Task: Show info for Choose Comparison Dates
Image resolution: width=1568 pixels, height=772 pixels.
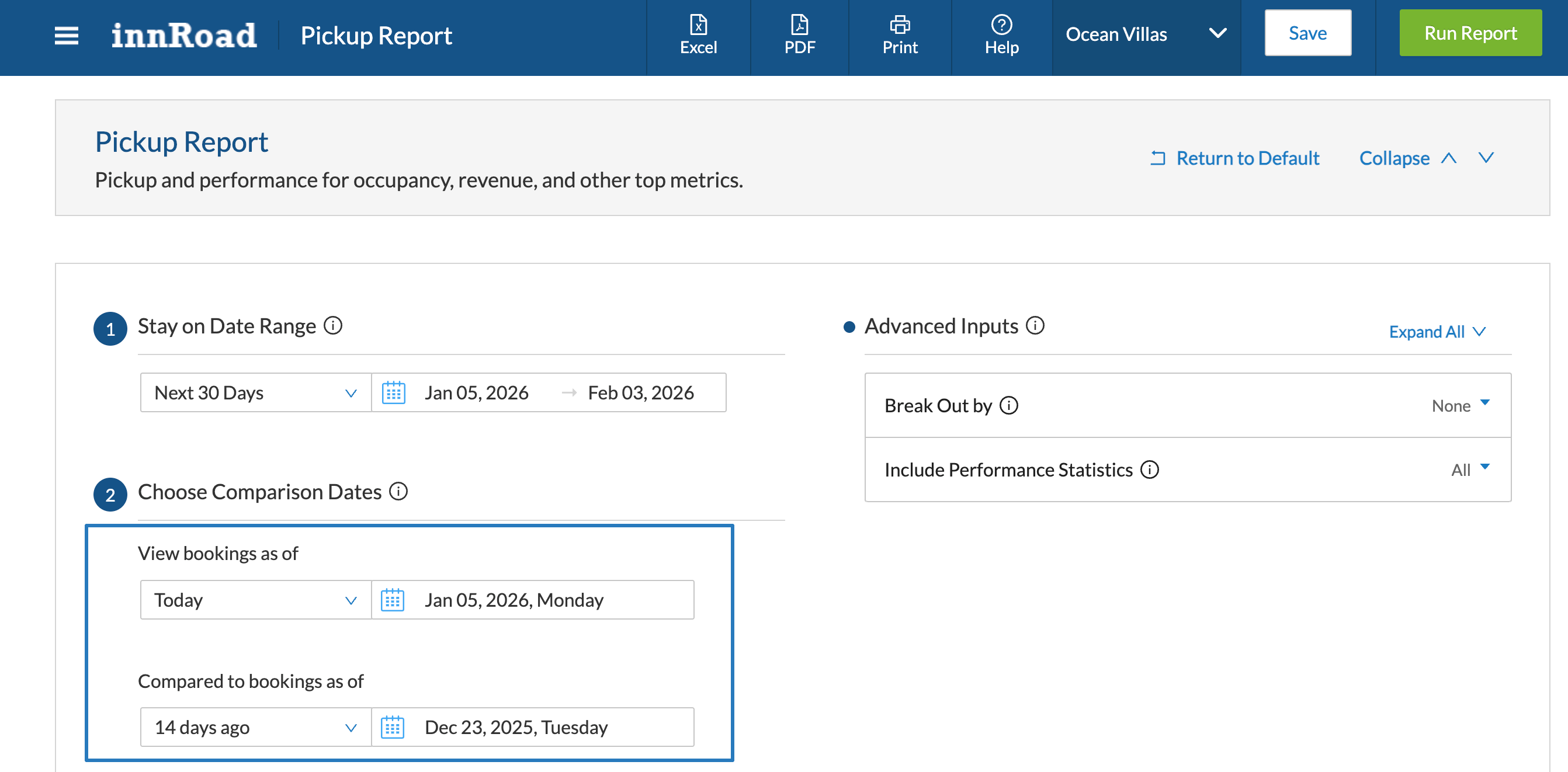Action: [398, 491]
